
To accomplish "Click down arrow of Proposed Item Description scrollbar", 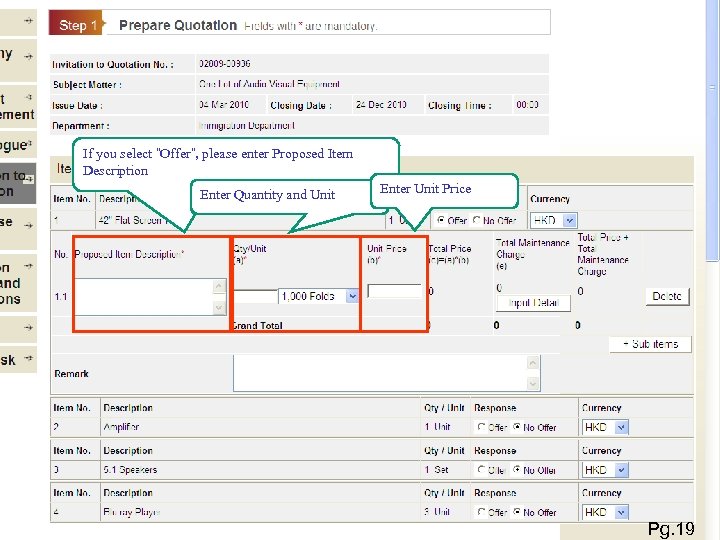I will (219, 308).
